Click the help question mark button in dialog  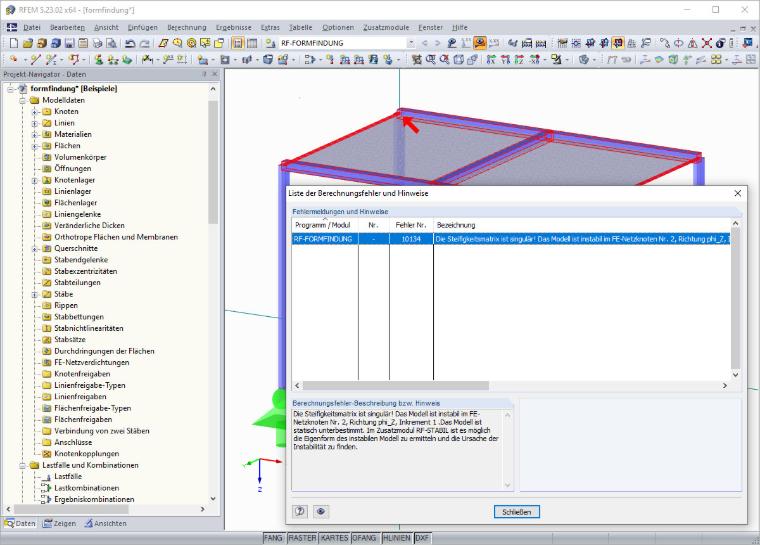click(300, 511)
